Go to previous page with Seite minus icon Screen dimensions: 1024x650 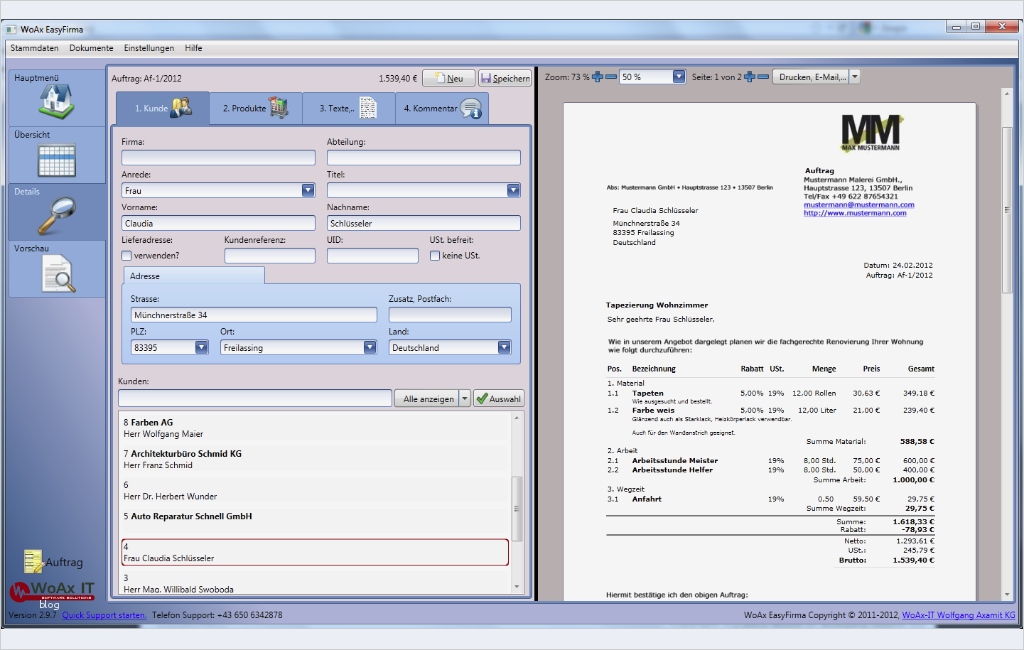tap(762, 77)
